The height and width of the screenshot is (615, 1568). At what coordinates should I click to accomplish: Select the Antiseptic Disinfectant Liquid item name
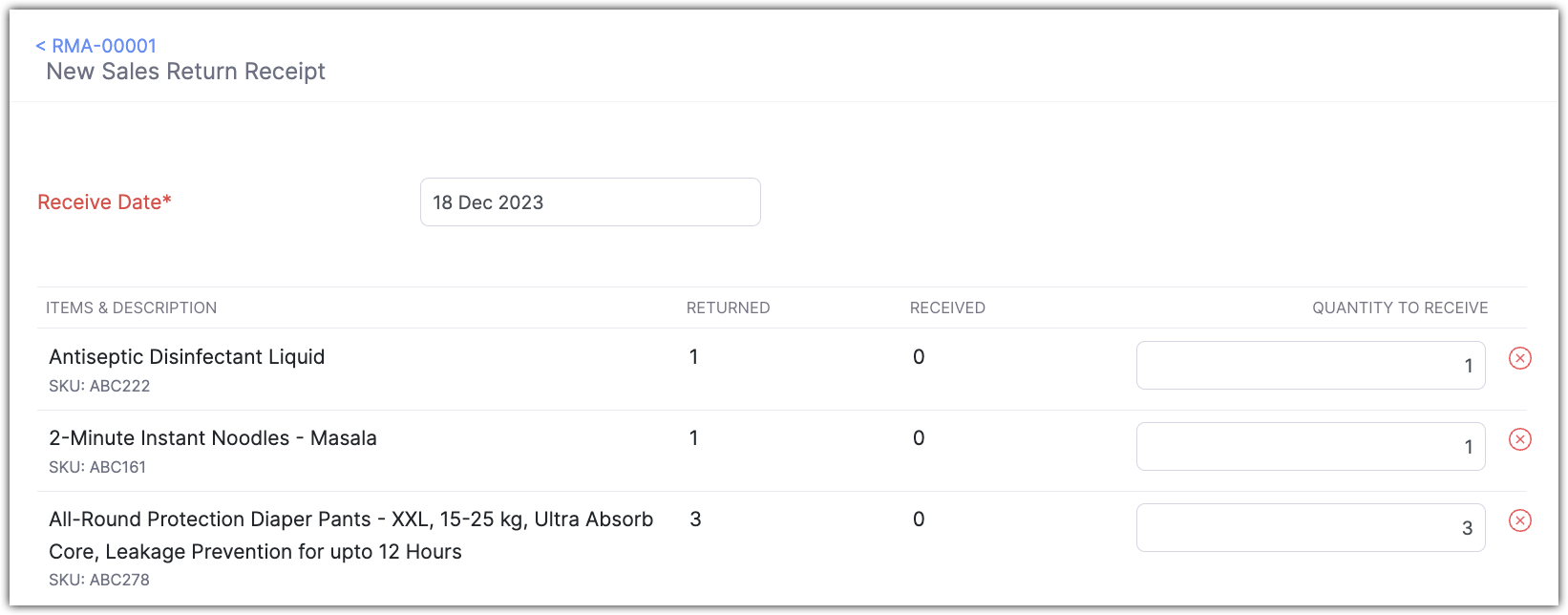click(x=187, y=357)
